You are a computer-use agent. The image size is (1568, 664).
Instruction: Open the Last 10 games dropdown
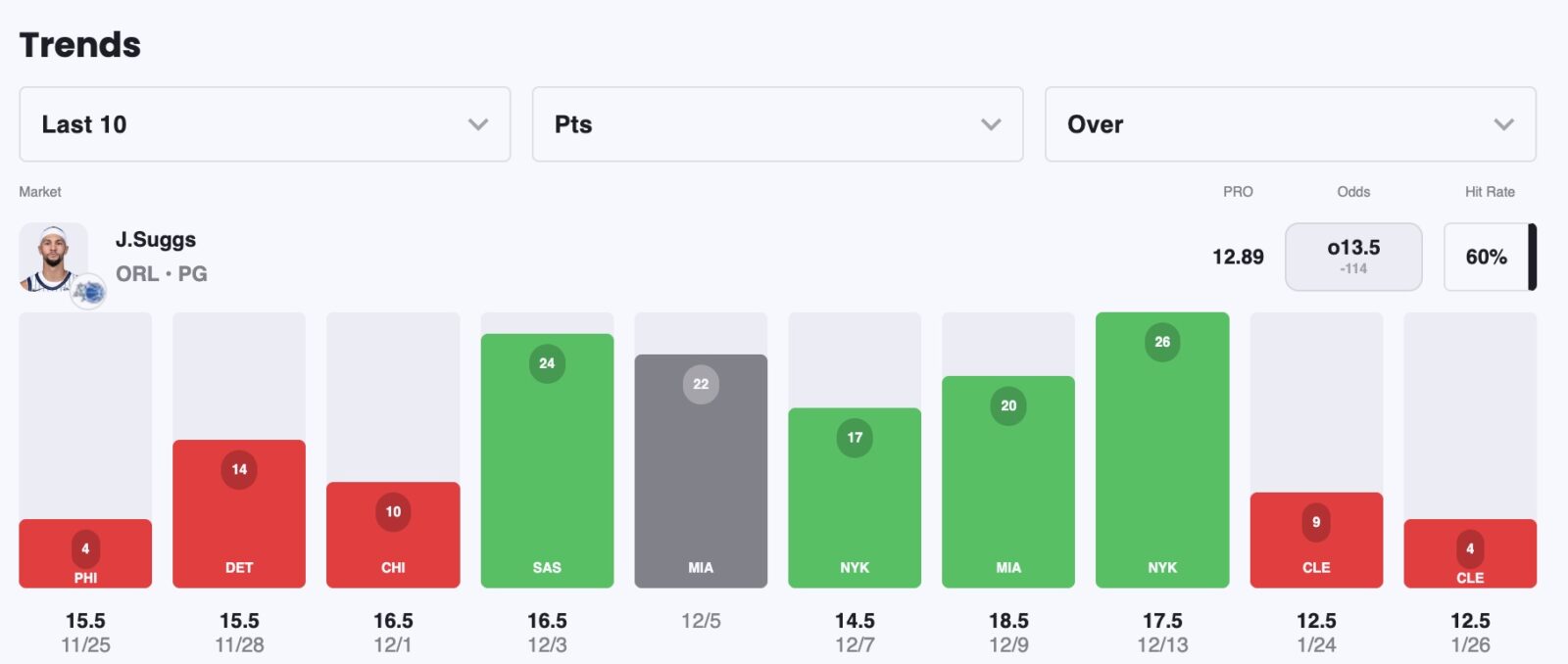pos(265,124)
